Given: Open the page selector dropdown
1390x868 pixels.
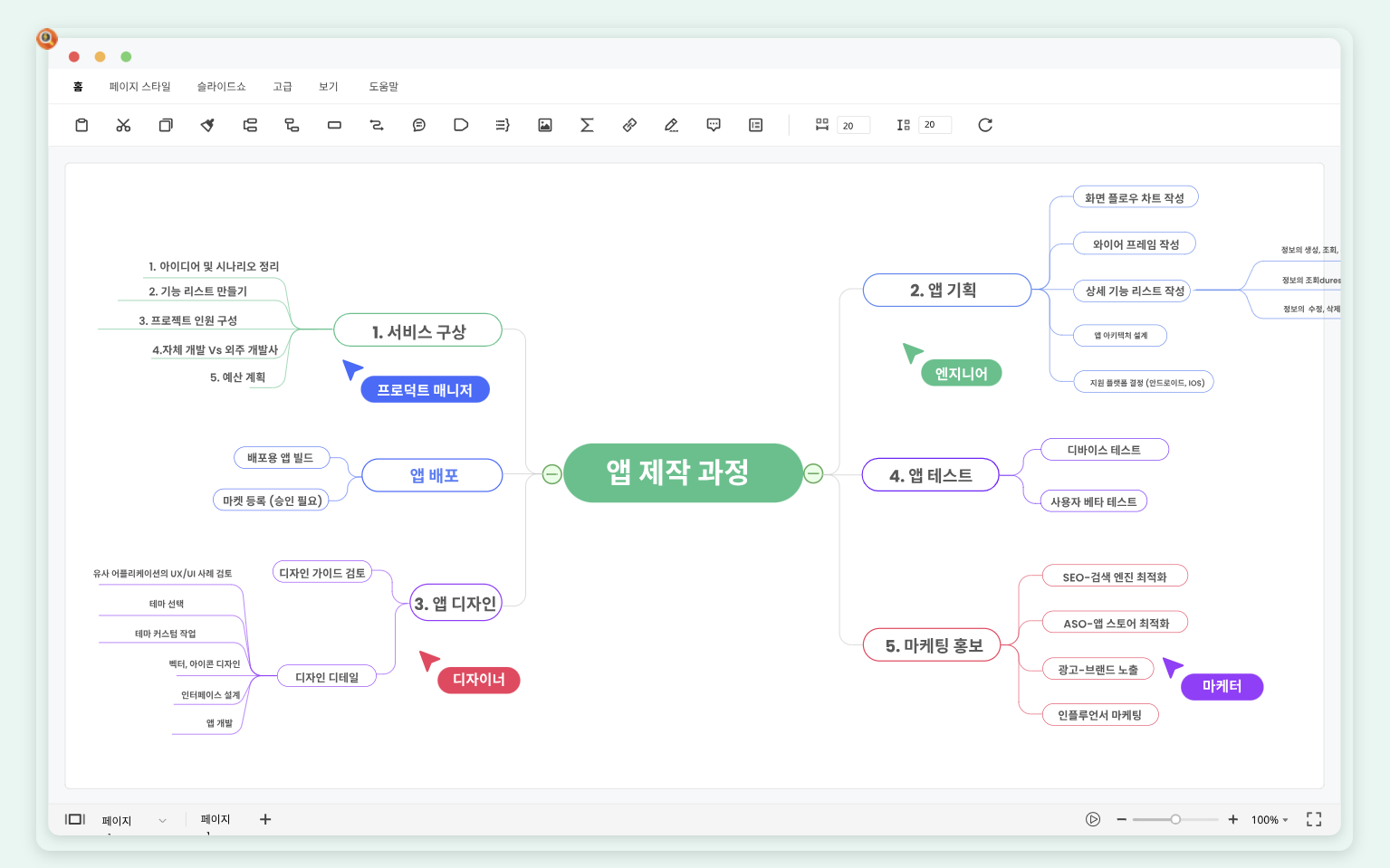Looking at the screenshot, I should 135,820.
